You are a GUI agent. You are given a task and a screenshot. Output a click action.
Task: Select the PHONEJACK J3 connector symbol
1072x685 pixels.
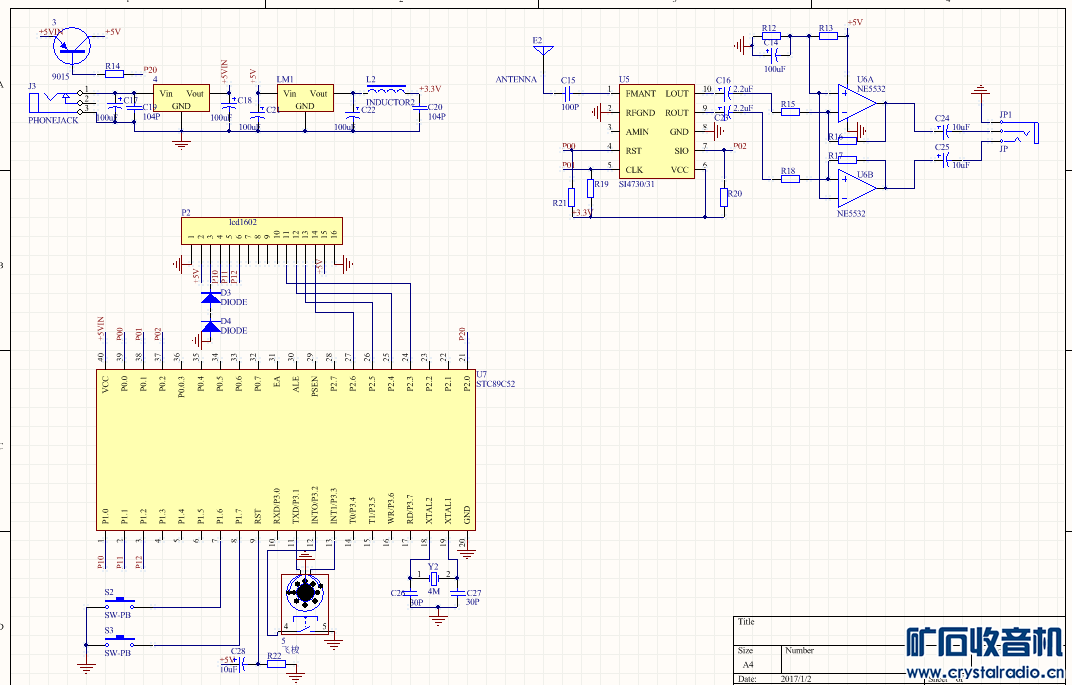click(x=57, y=102)
